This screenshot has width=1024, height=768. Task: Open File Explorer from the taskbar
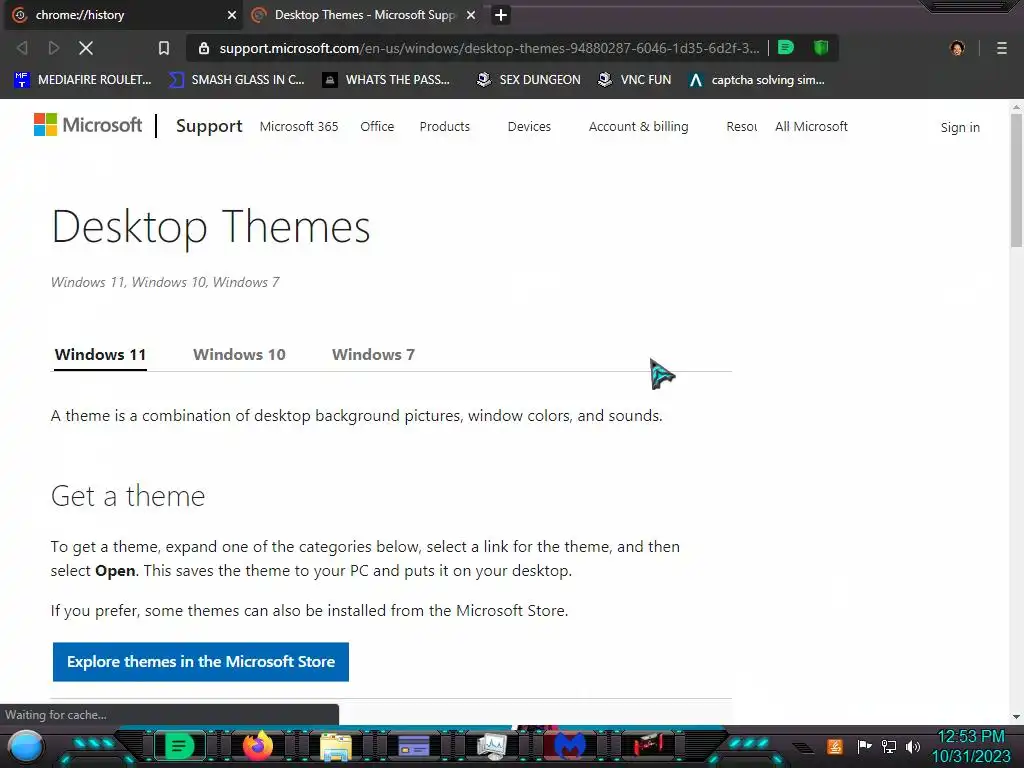(336, 746)
